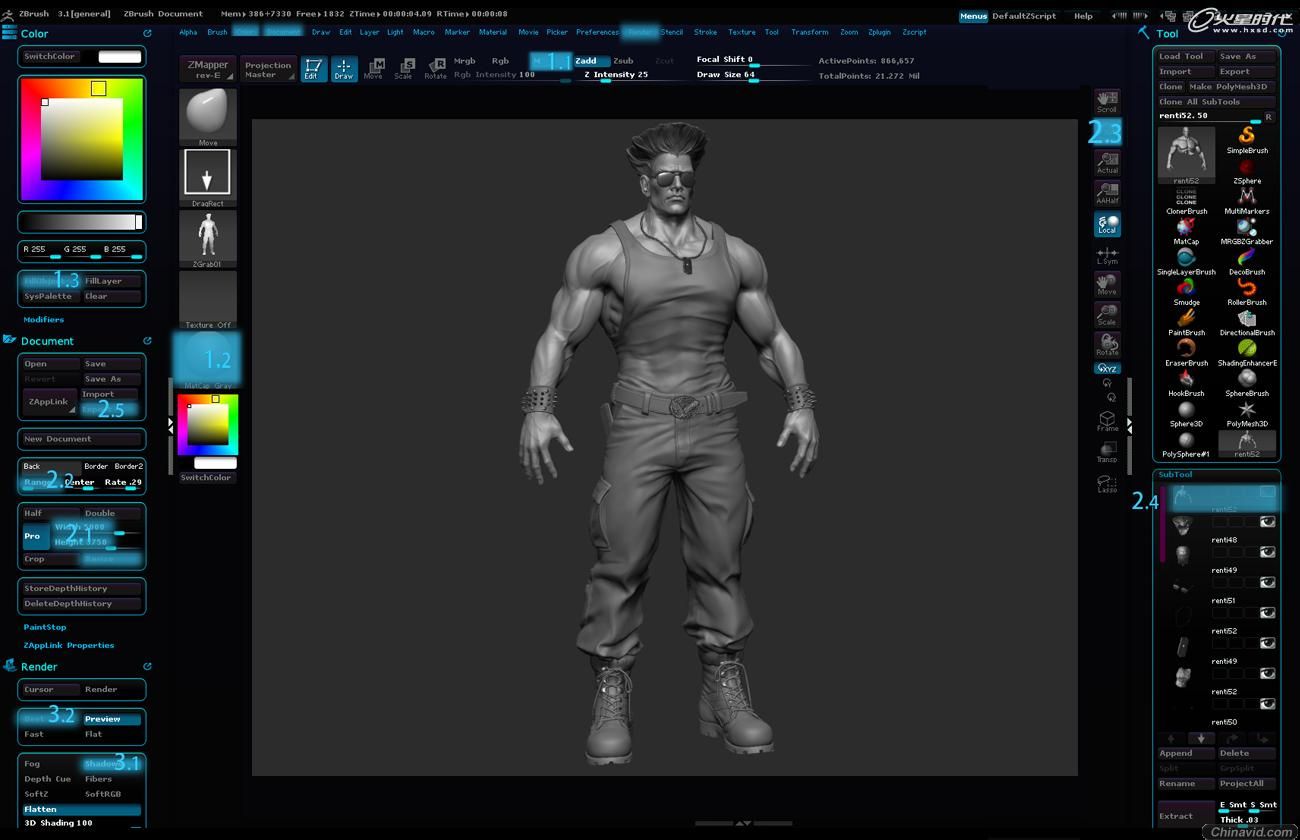Open the Zplugin menu
Viewport: 1300px width, 840px height.
tap(879, 32)
